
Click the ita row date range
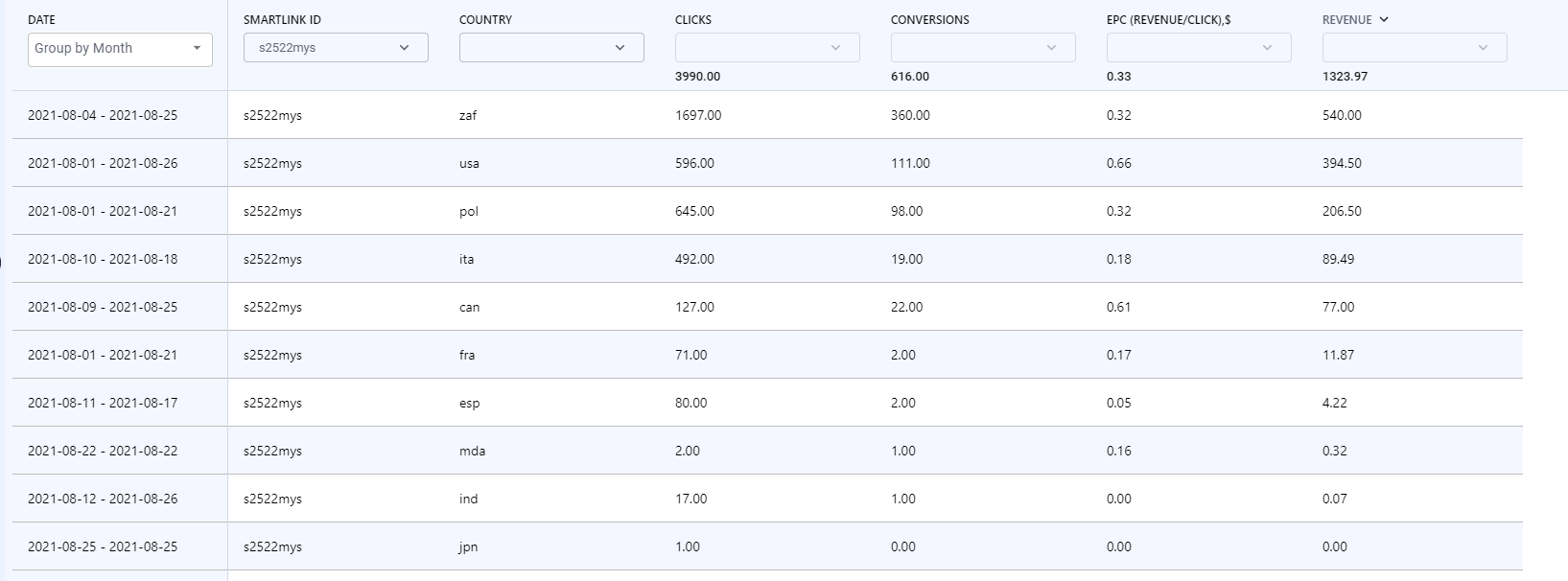(x=103, y=259)
